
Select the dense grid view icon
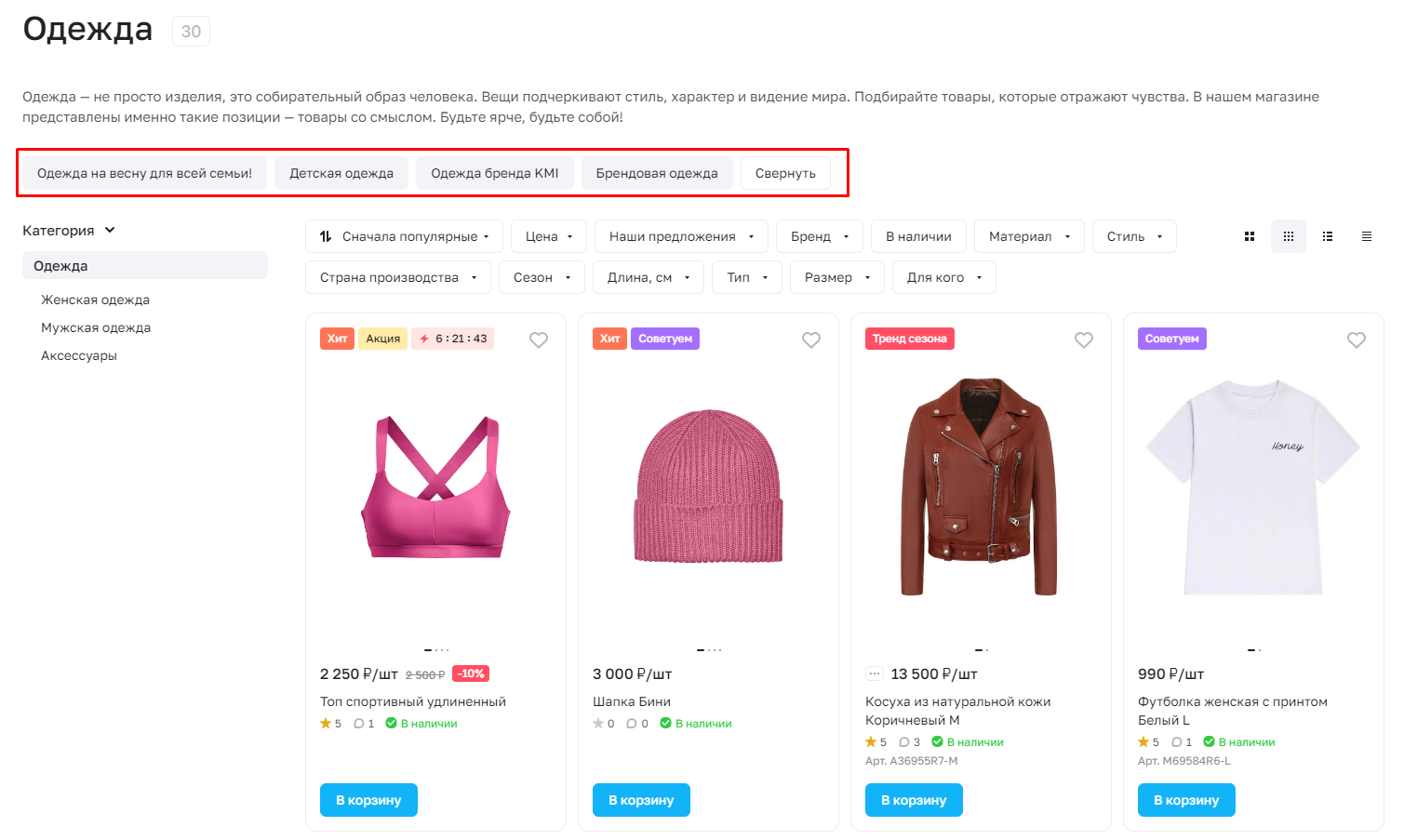click(1289, 236)
